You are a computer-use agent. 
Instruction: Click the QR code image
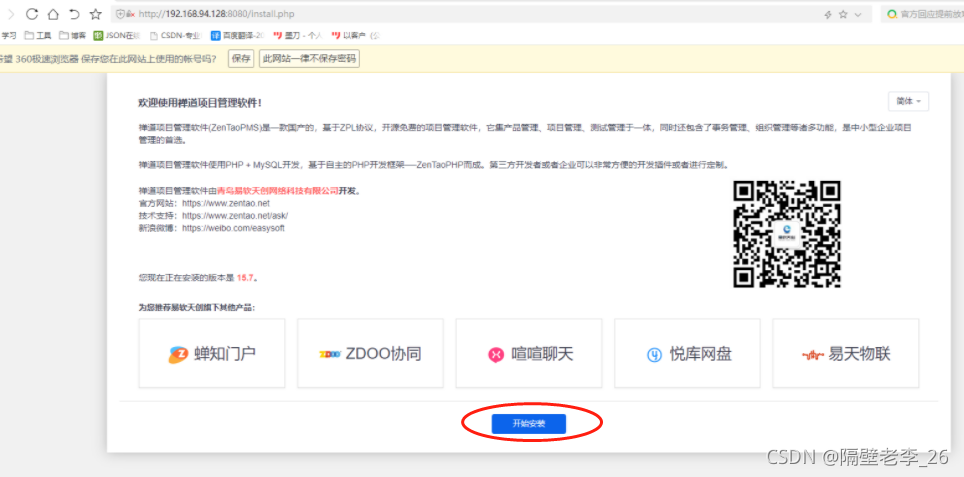pos(786,234)
